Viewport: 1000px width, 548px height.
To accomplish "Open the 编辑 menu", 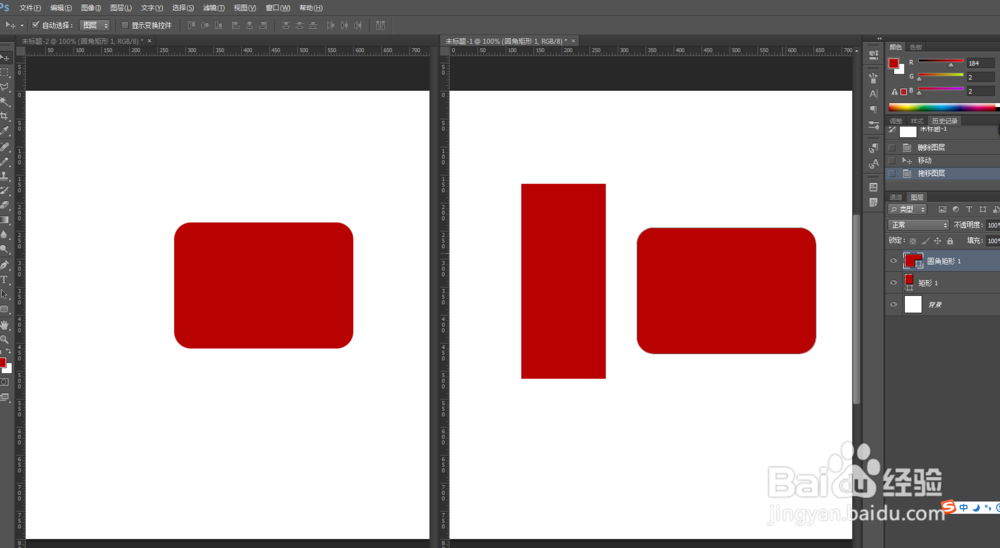I will pyautogui.click(x=61, y=8).
